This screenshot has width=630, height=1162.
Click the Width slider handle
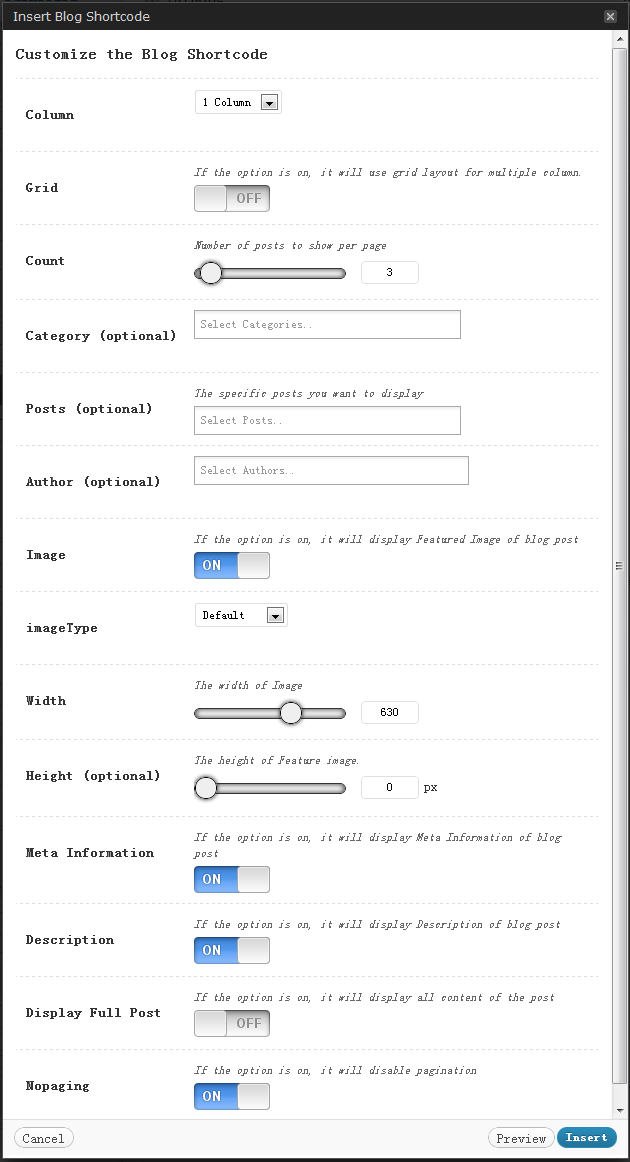(290, 713)
